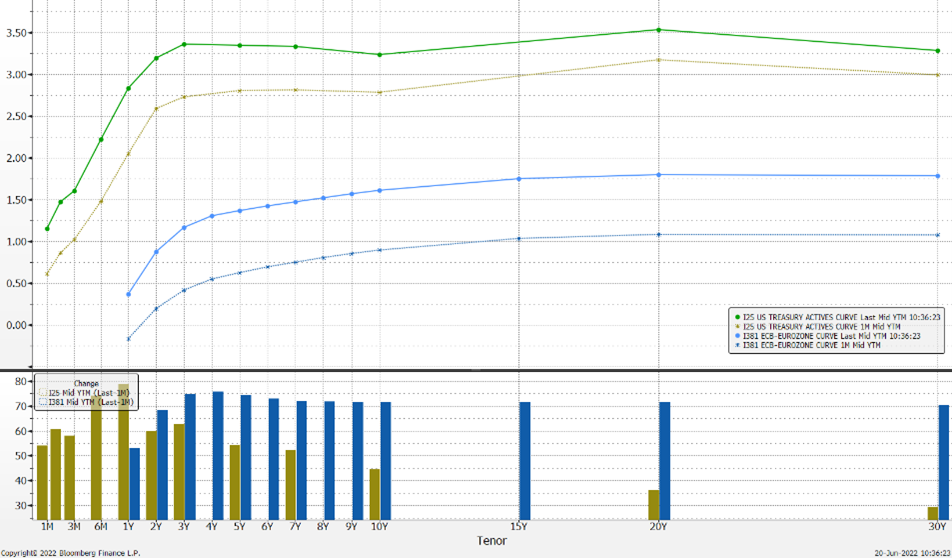The image size is (952, 558).
Task: Select the green Treasury curve point at 30Y
Action: pos(937,51)
